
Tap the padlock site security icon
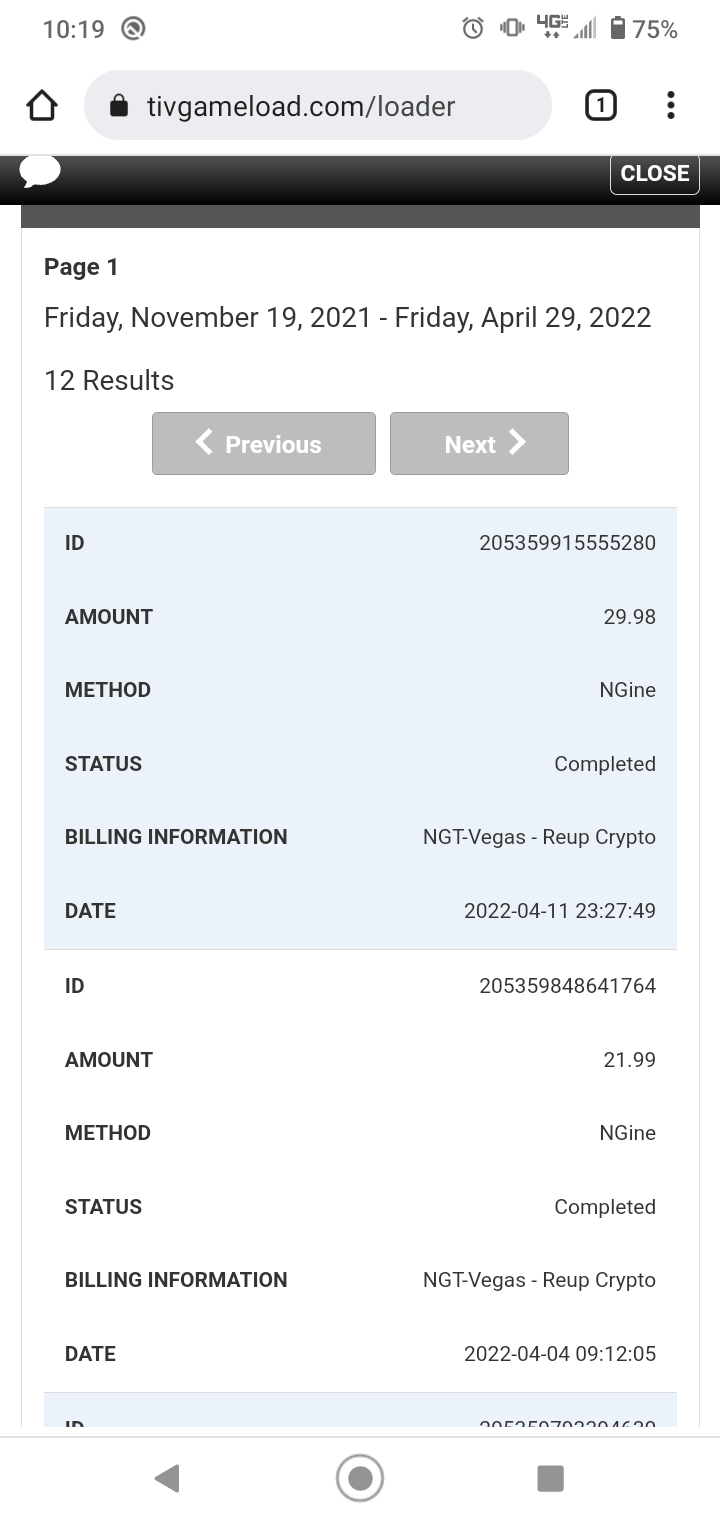point(119,106)
